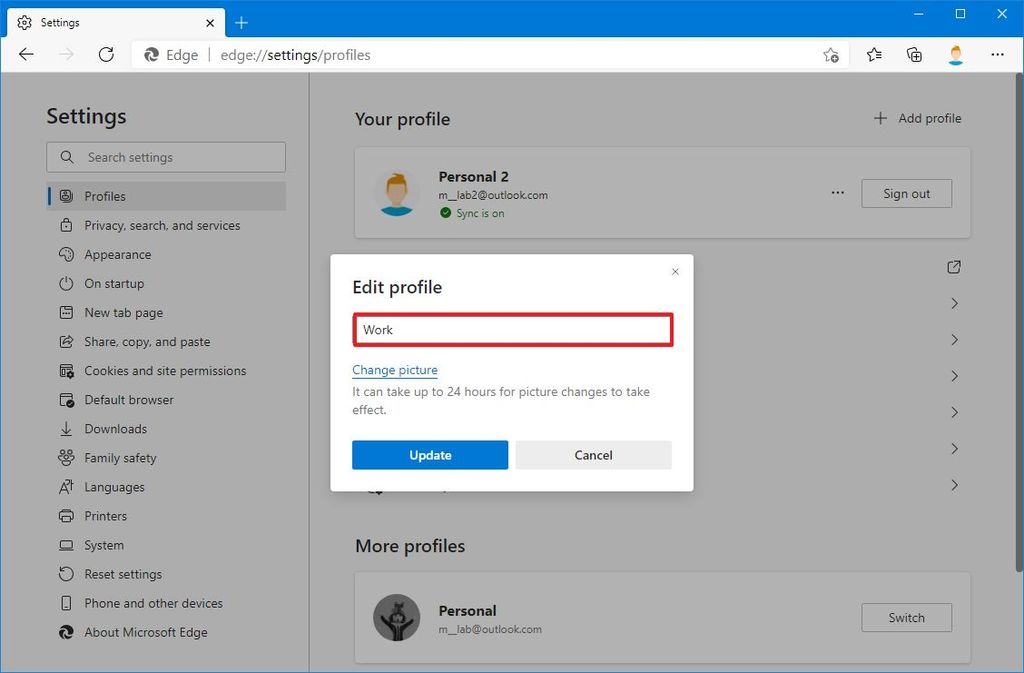Click the Favorites star on the browser toolbar
Image resolution: width=1024 pixels, height=673 pixels.
(x=874, y=55)
